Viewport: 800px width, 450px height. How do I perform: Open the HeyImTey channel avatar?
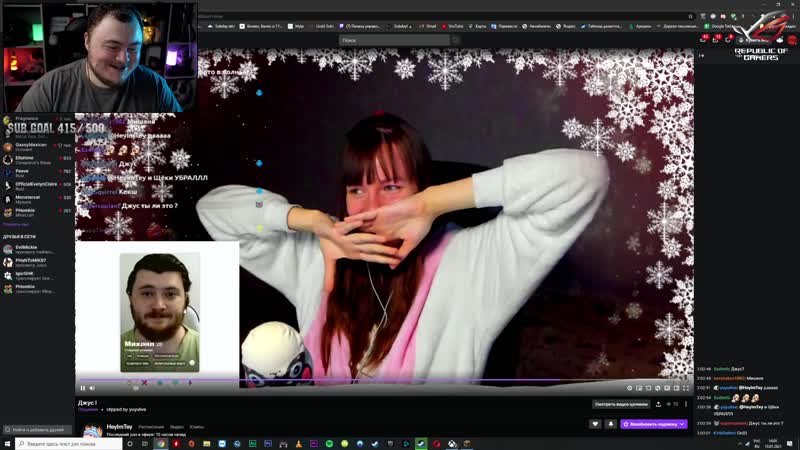pyautogui.click(x=91, y=431)
